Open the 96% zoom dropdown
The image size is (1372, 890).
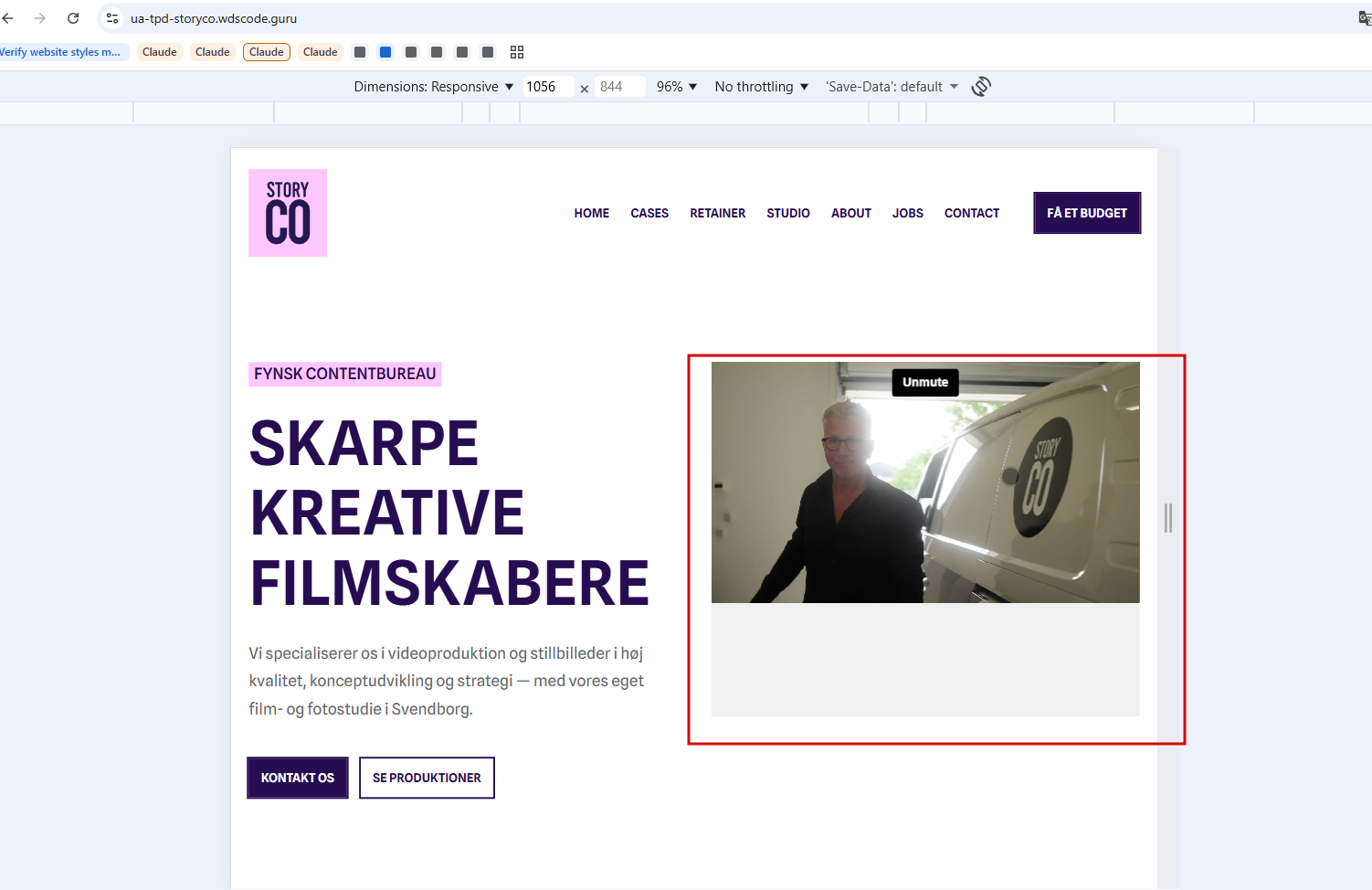[677, 87]
